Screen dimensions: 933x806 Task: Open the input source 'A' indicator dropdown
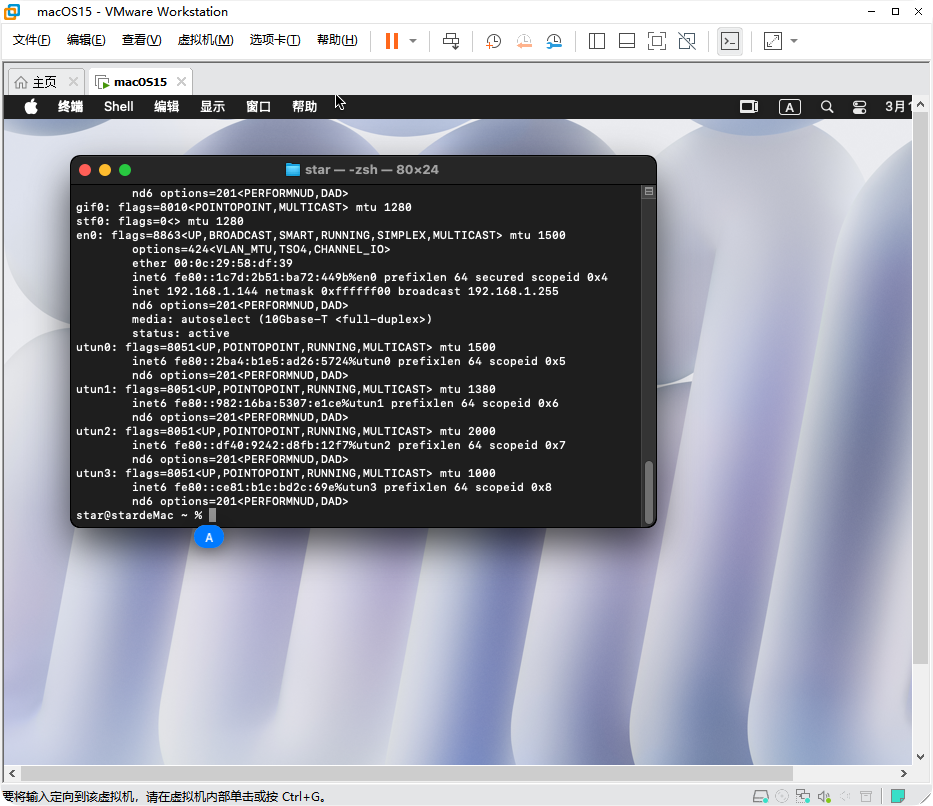pos(789,106)
